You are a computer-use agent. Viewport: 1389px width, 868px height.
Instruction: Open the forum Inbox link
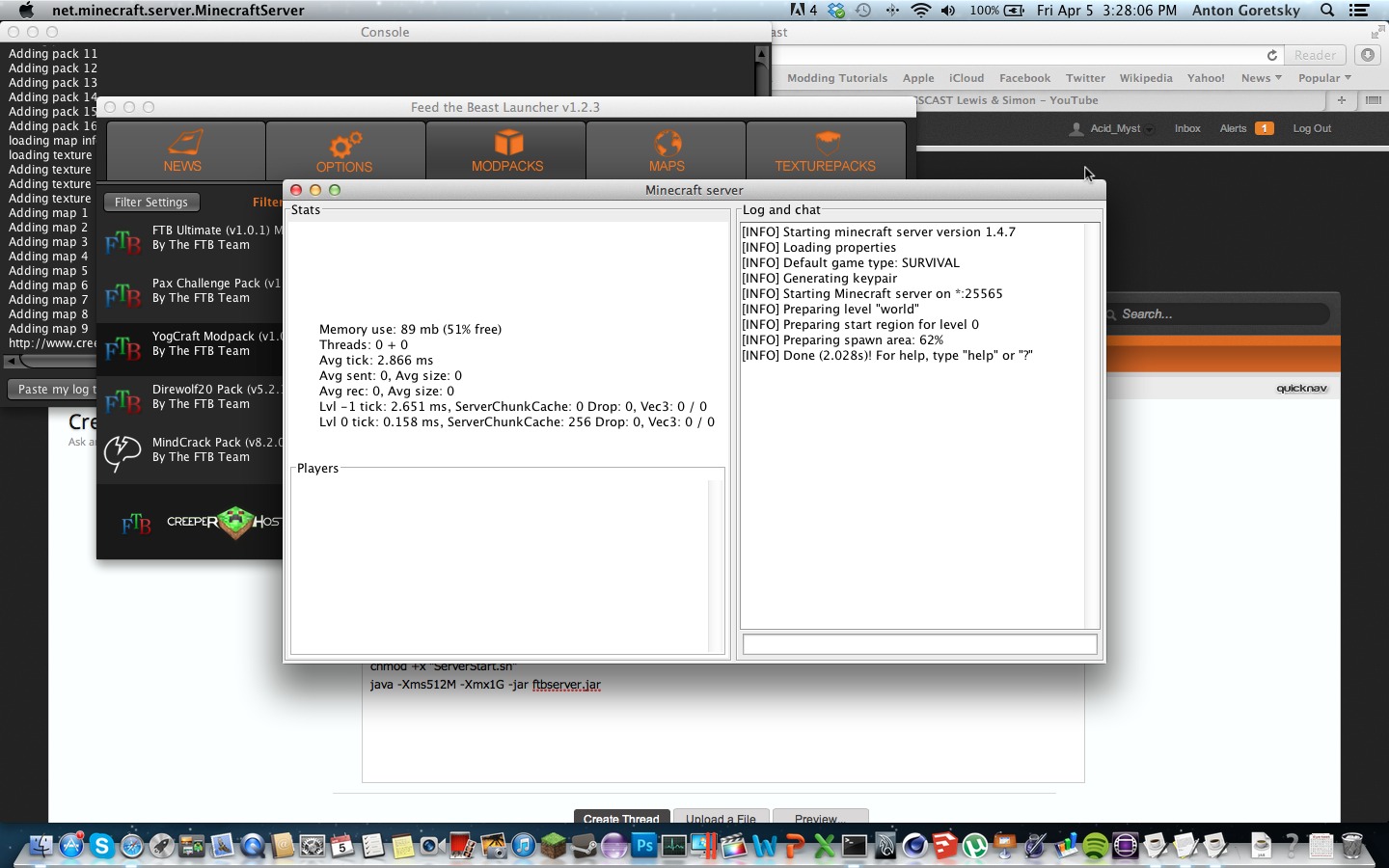click(1187, 128)
